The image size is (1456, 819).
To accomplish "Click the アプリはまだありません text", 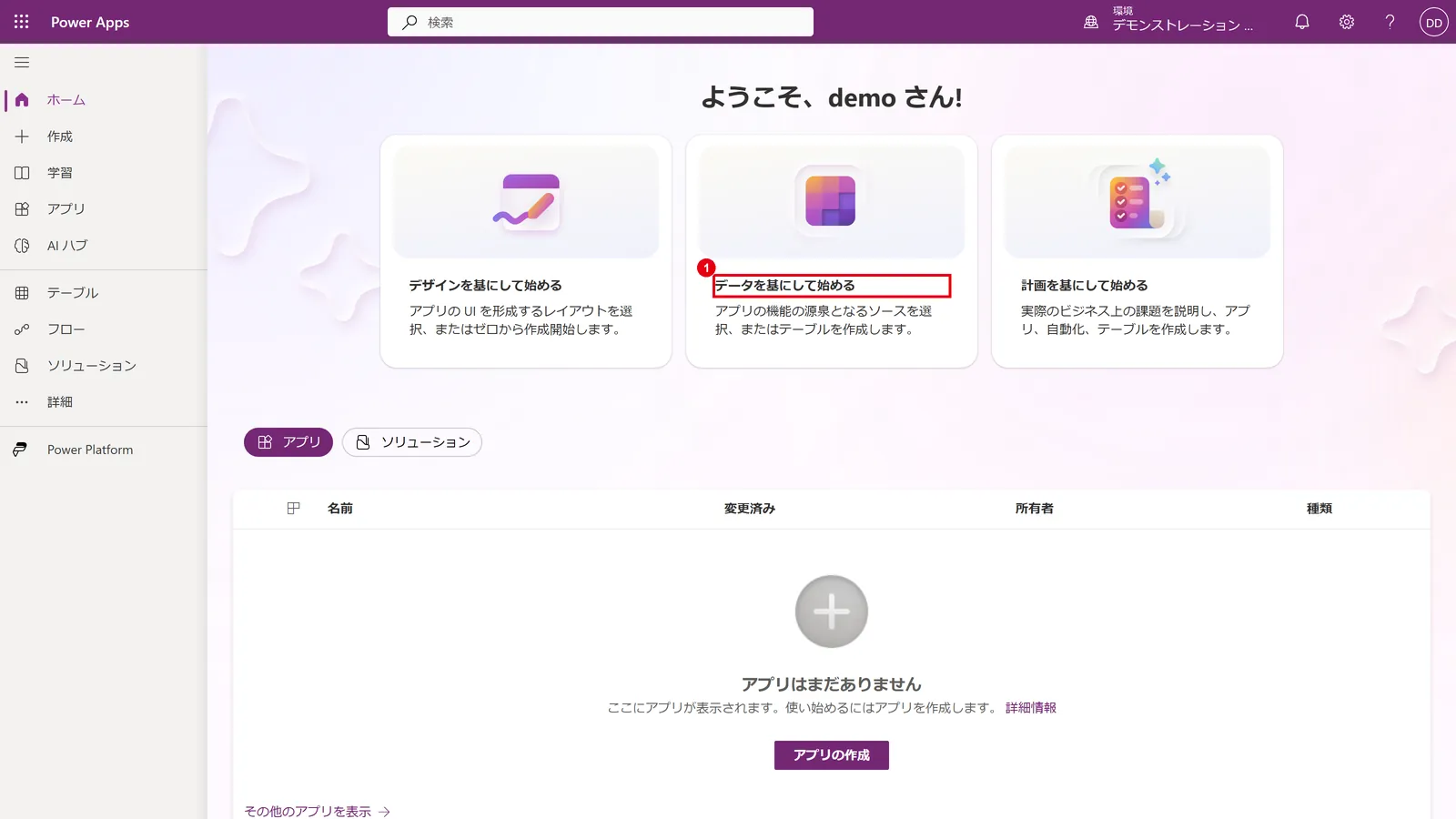I will click(832, 684).
